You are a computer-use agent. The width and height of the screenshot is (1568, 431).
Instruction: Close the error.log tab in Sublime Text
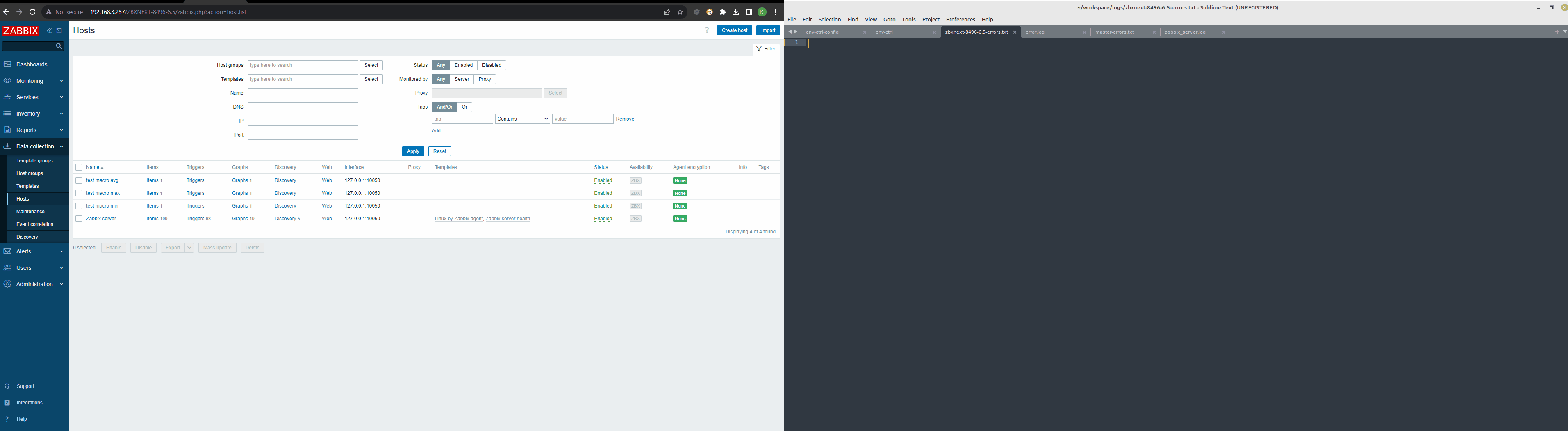[1084, 32]
